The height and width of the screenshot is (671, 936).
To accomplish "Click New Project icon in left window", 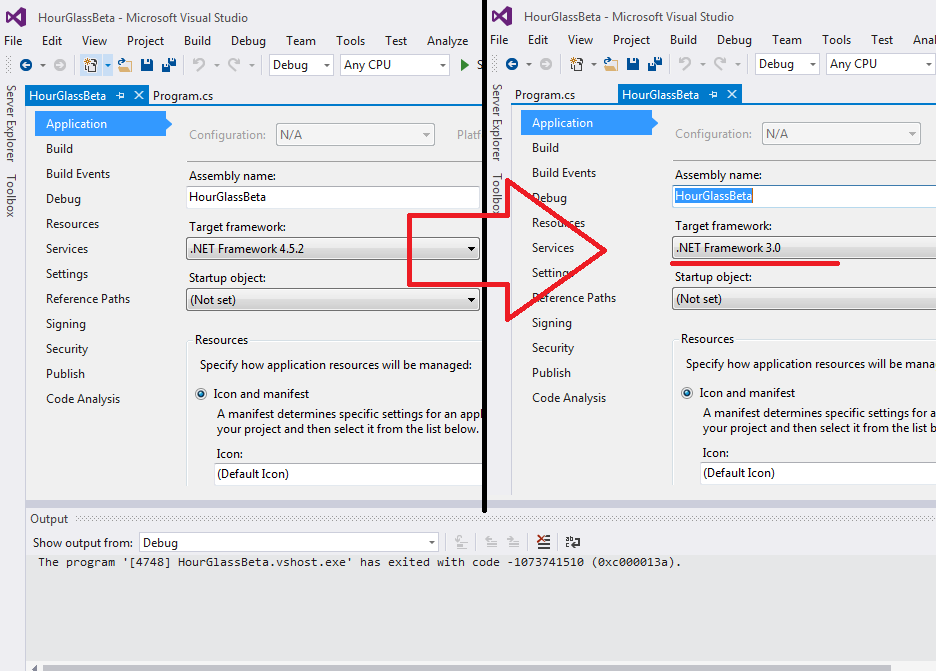I will [x=91, y=64].
